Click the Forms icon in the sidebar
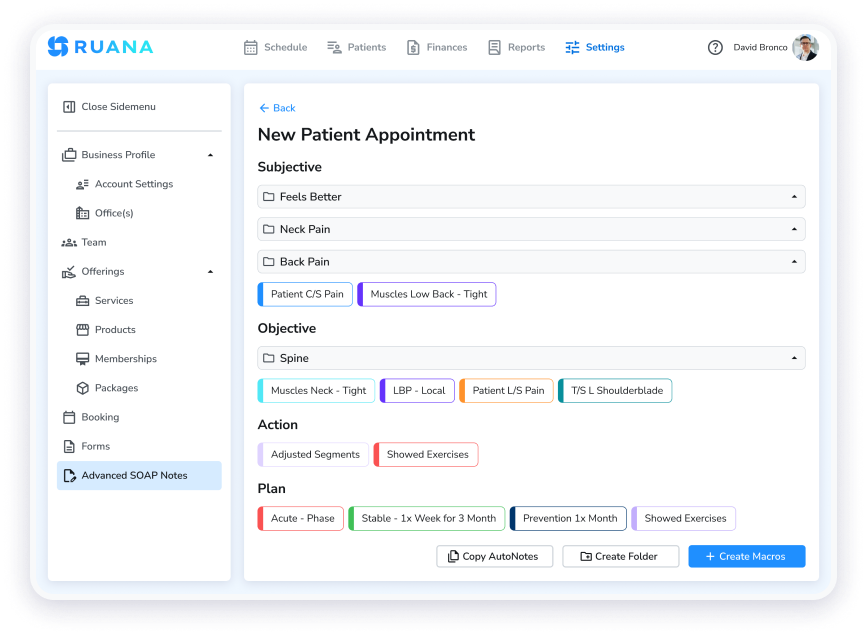This screenshot has height=636, width=867. tap(69, 446)
